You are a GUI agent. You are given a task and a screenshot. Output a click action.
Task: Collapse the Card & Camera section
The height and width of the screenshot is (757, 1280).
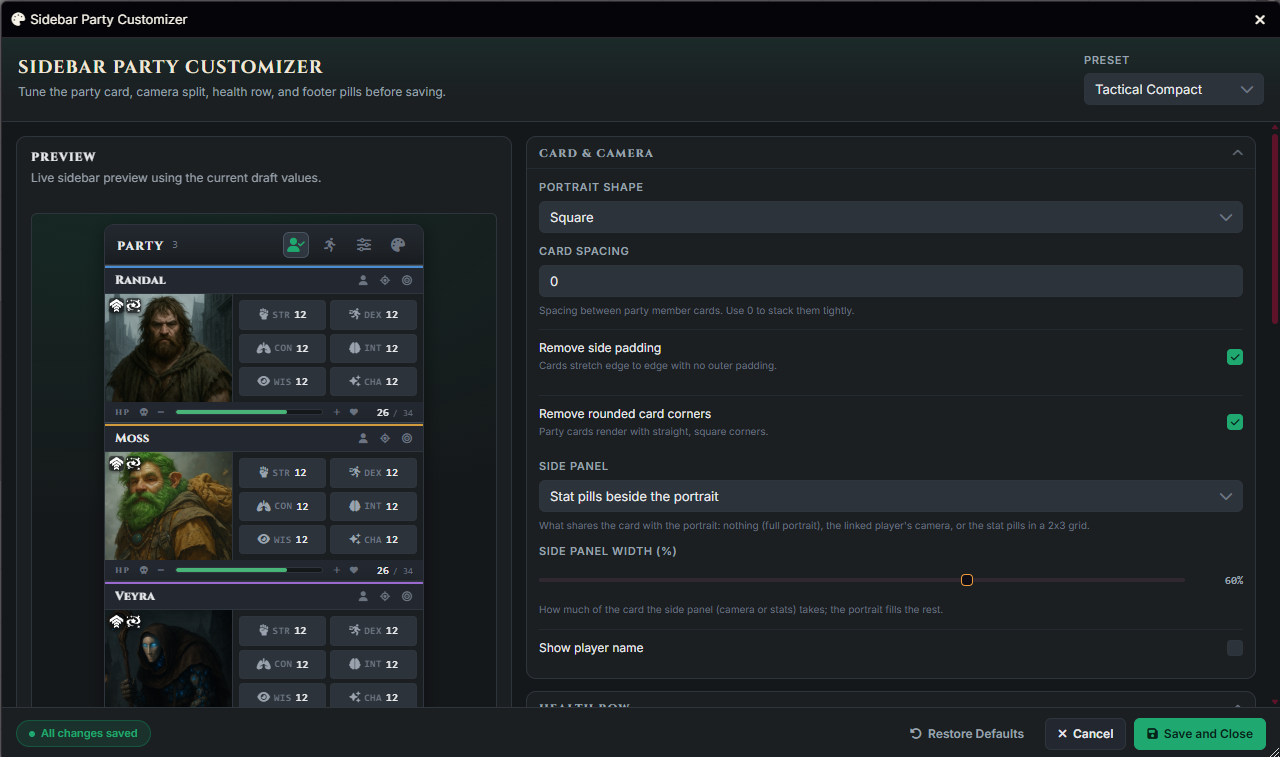coord(1237,153)
